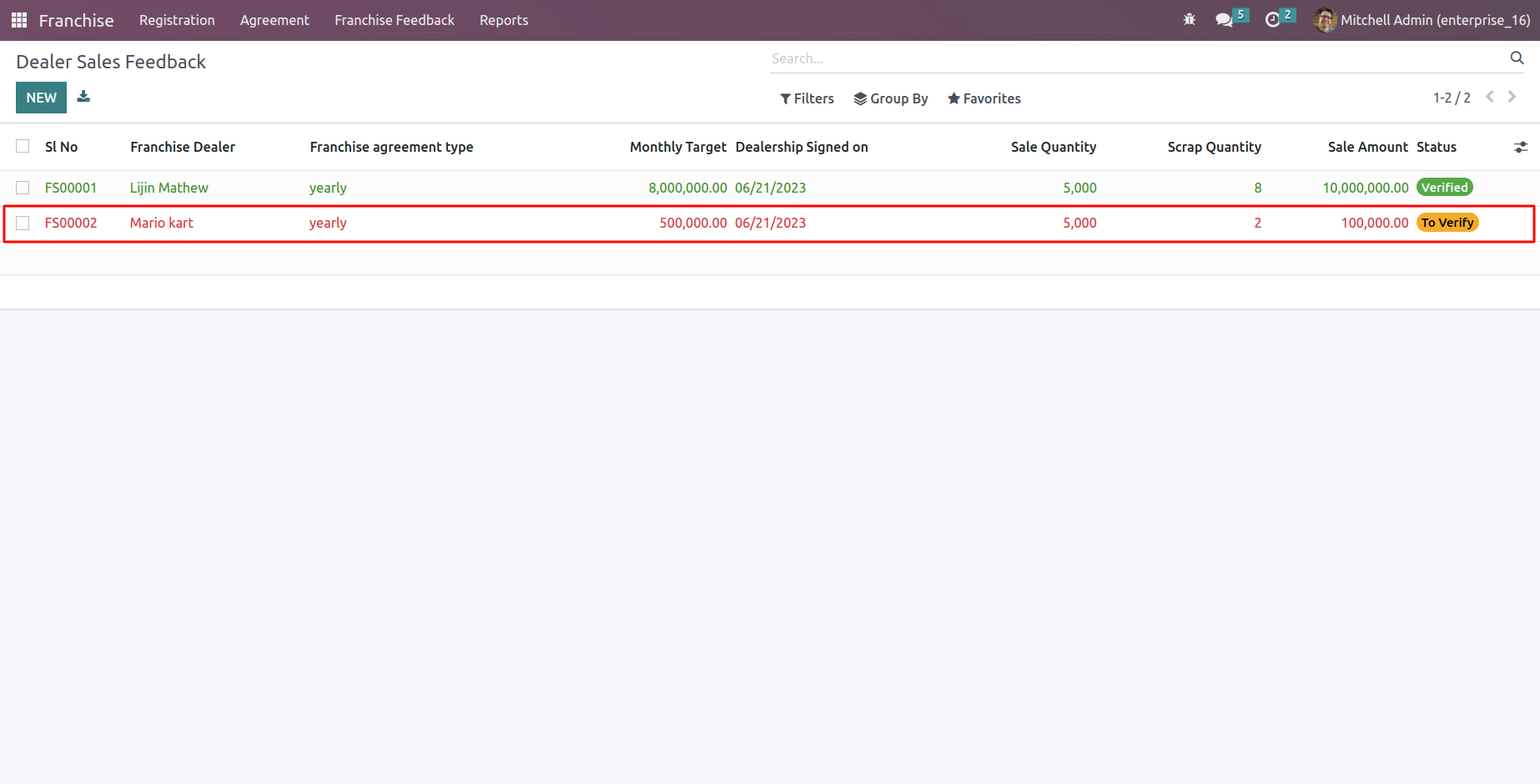Screen dimensions: 1540x784
Task: Open record FS00001
Action: [x=71, y=188]
